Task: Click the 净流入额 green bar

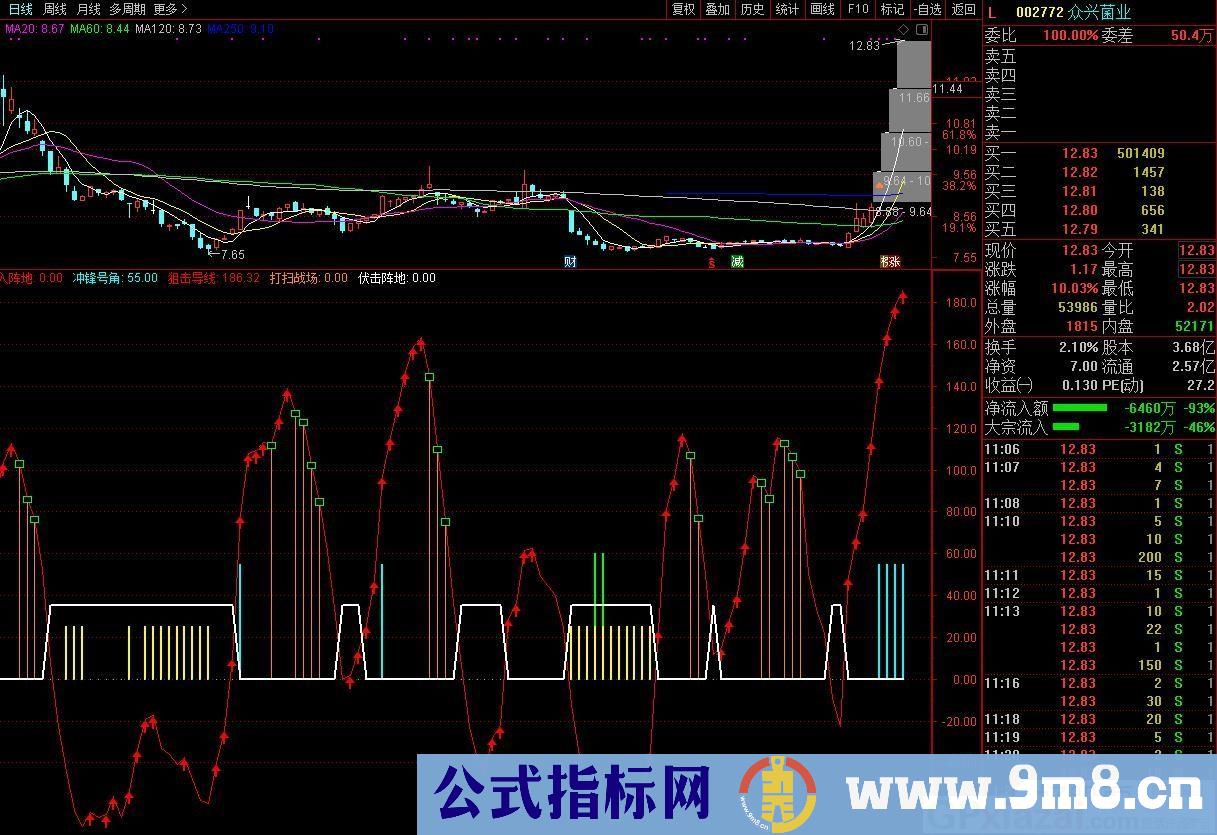Action: tap(1080, 408)
